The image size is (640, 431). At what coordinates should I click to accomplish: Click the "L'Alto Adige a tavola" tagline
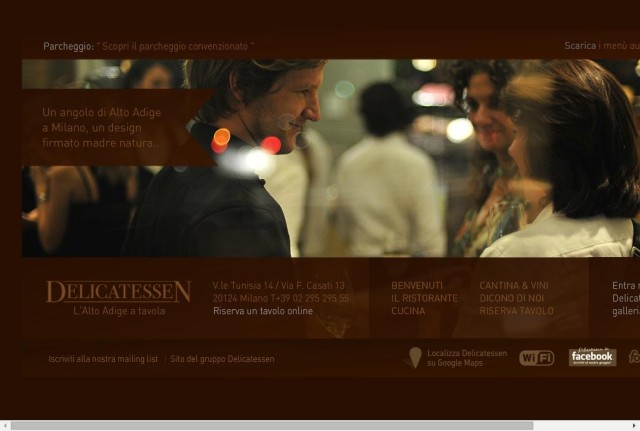pyautogui.click(x=119, y=311)
